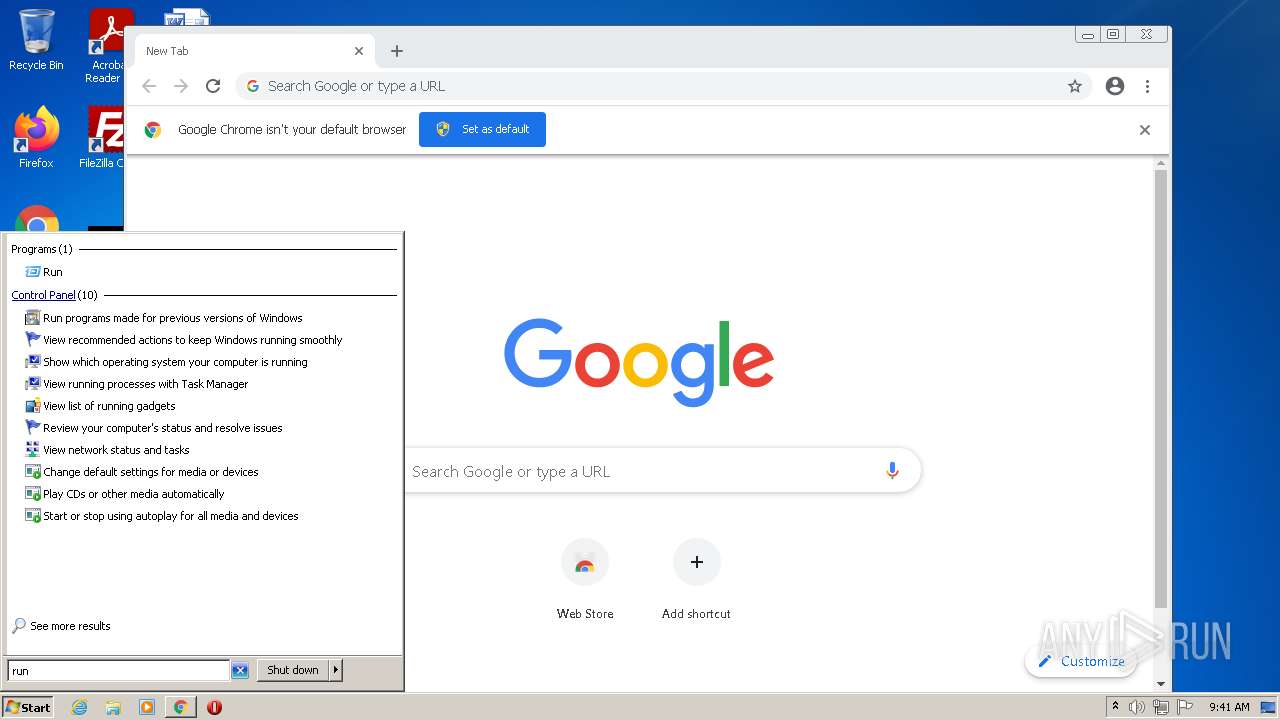
Task: Open Start or stop using autoplay result
Action: 162,516
